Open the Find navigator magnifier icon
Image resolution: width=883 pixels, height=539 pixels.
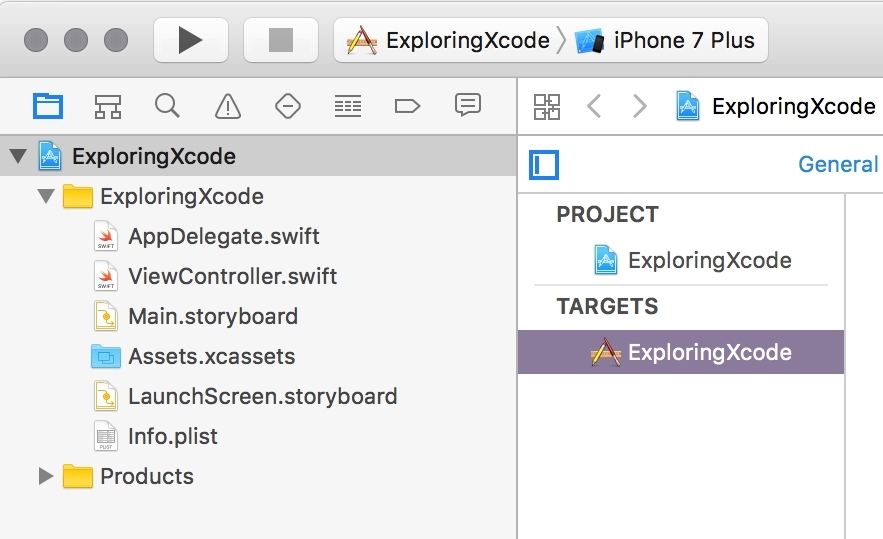coord(167,106)
